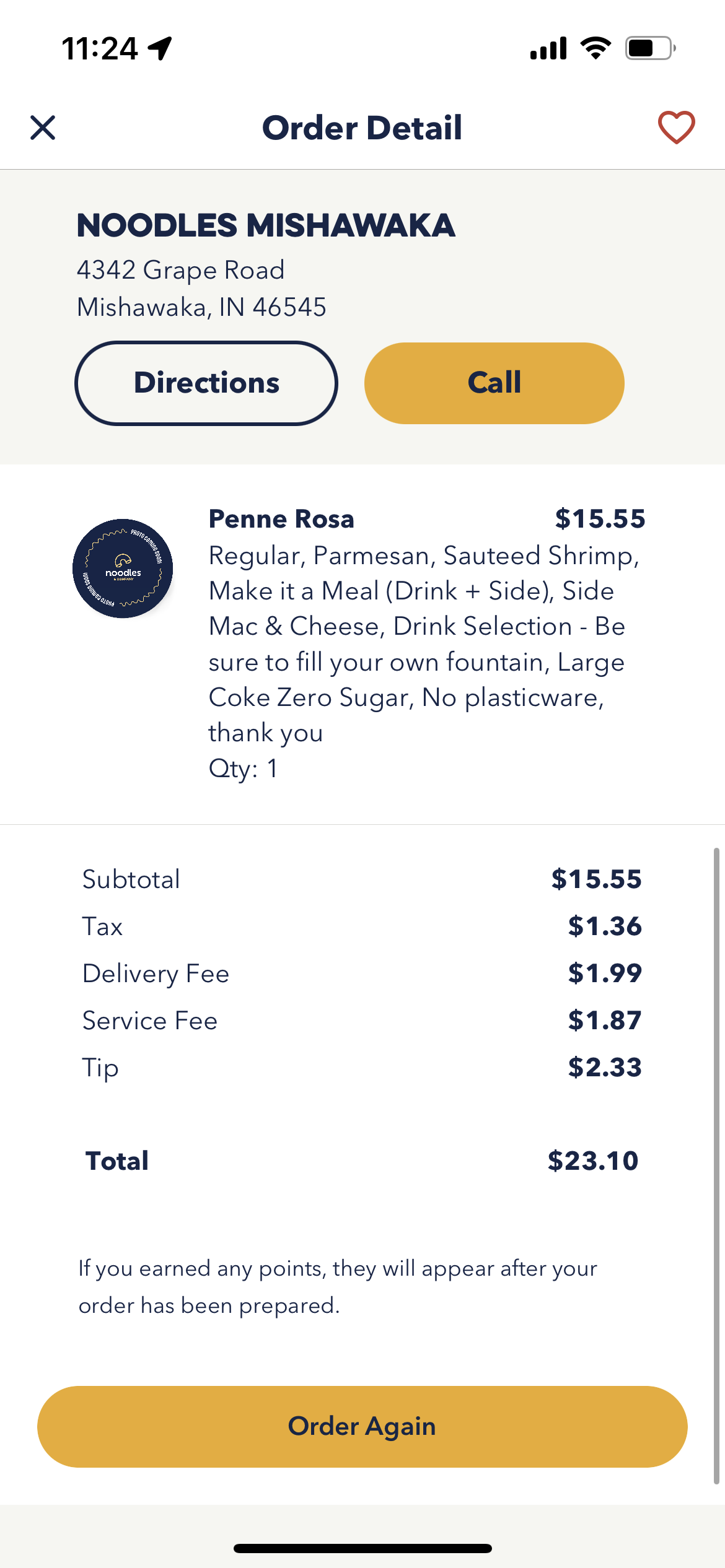Call the Noodles Mishawaka restaurant

494,383
